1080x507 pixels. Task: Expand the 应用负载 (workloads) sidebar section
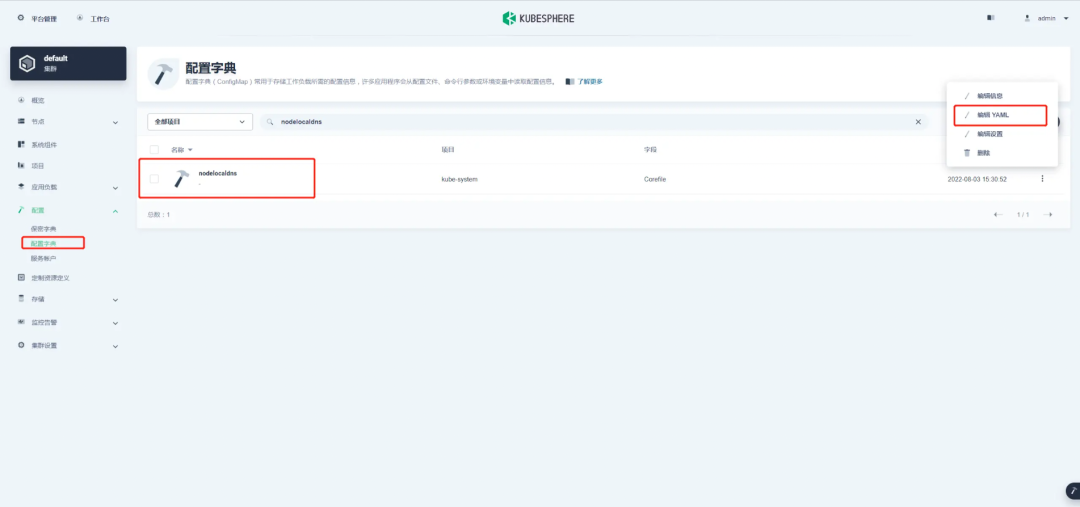[x=68, y=187]
